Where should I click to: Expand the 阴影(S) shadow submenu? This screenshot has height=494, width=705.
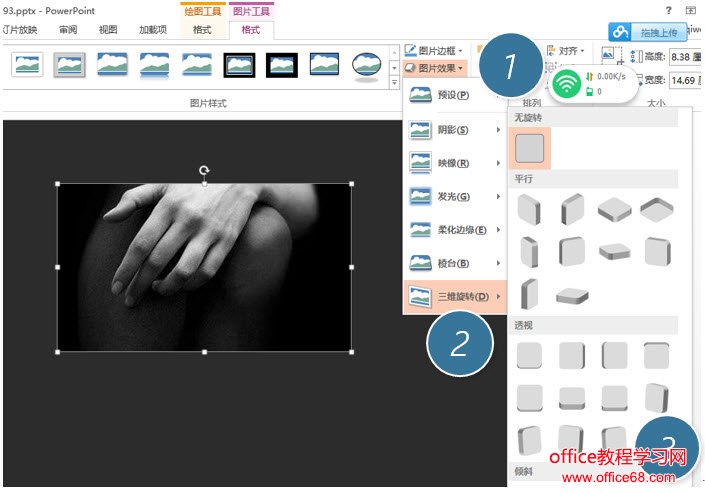[x=455, y=130]
